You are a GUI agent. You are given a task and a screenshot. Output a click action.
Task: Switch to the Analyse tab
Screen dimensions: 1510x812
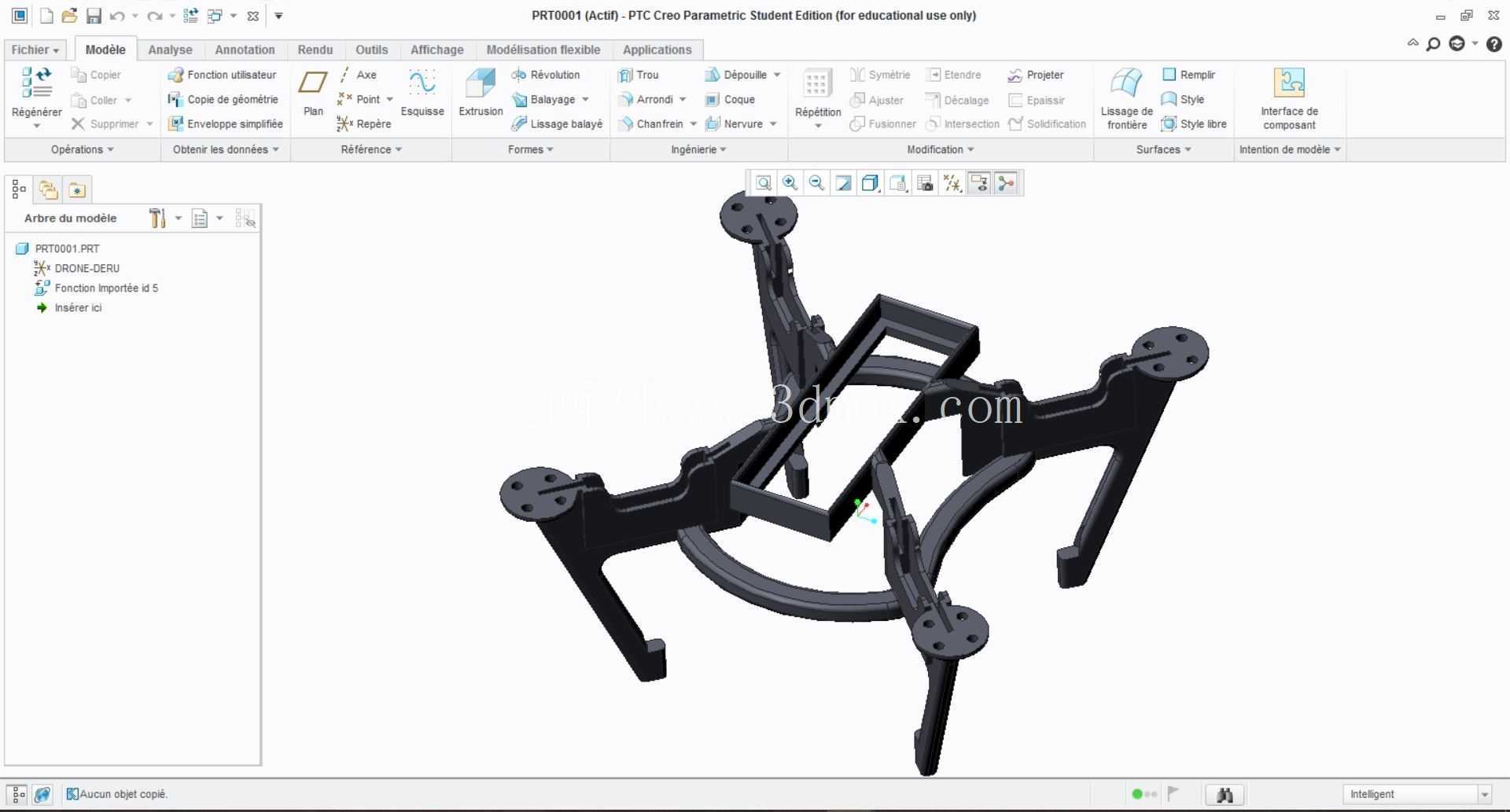(170, 50)
